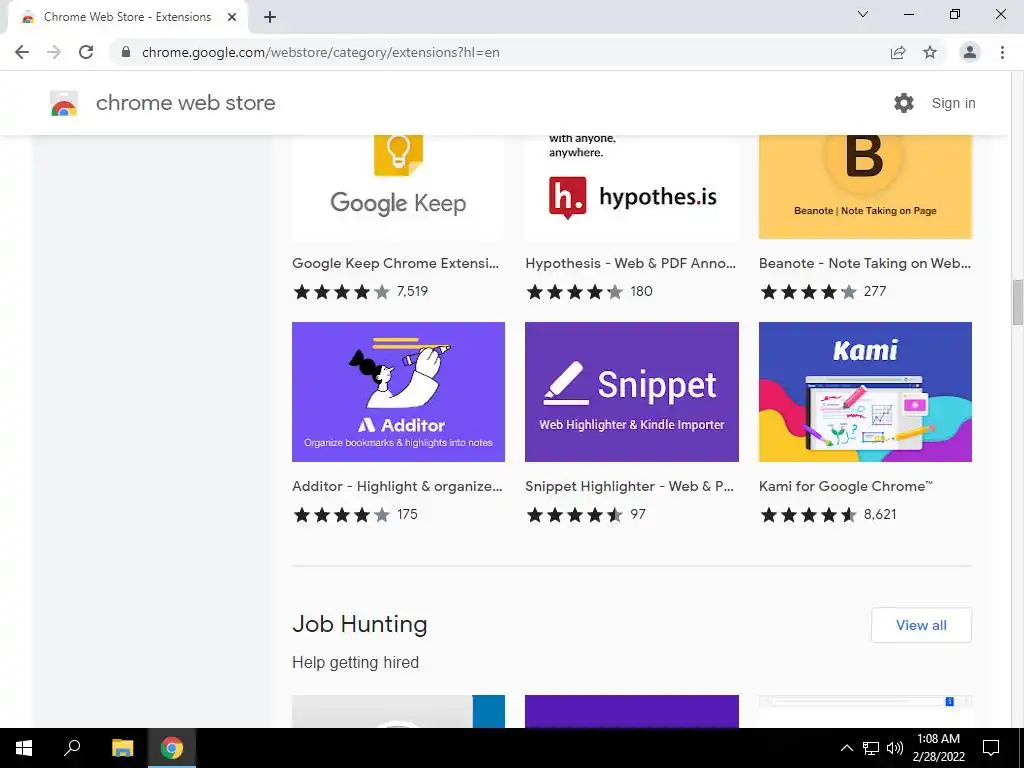Click the Help getting hired subtitle

coord(355,662)
